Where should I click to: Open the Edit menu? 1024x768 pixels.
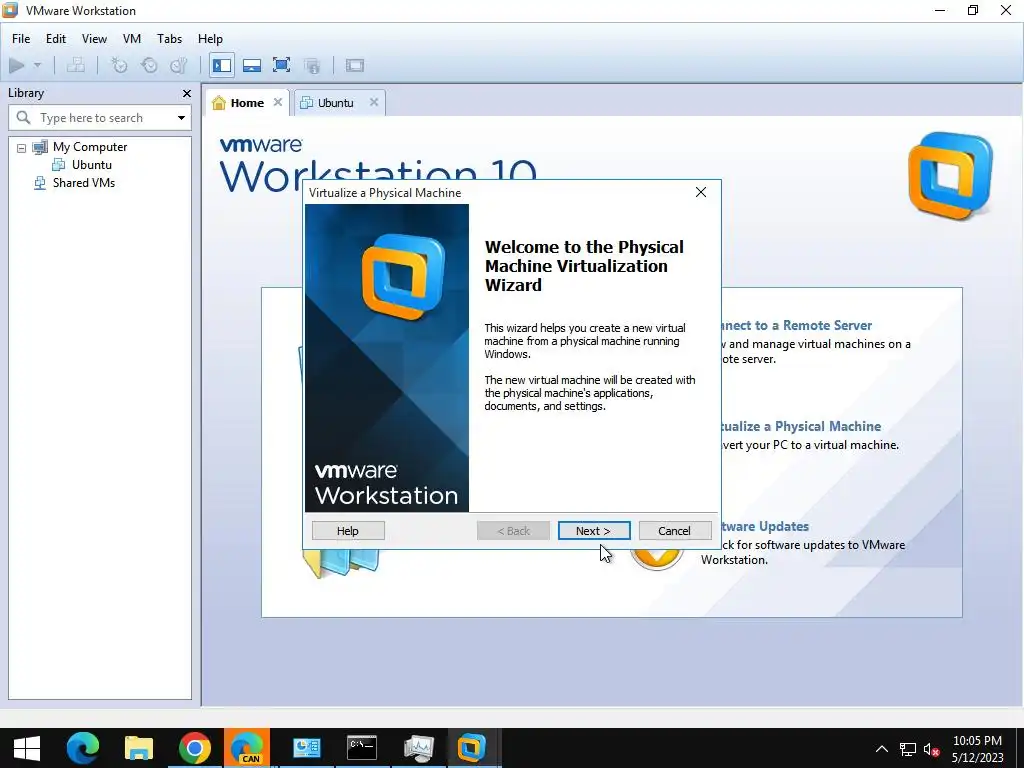click(56, 39)
